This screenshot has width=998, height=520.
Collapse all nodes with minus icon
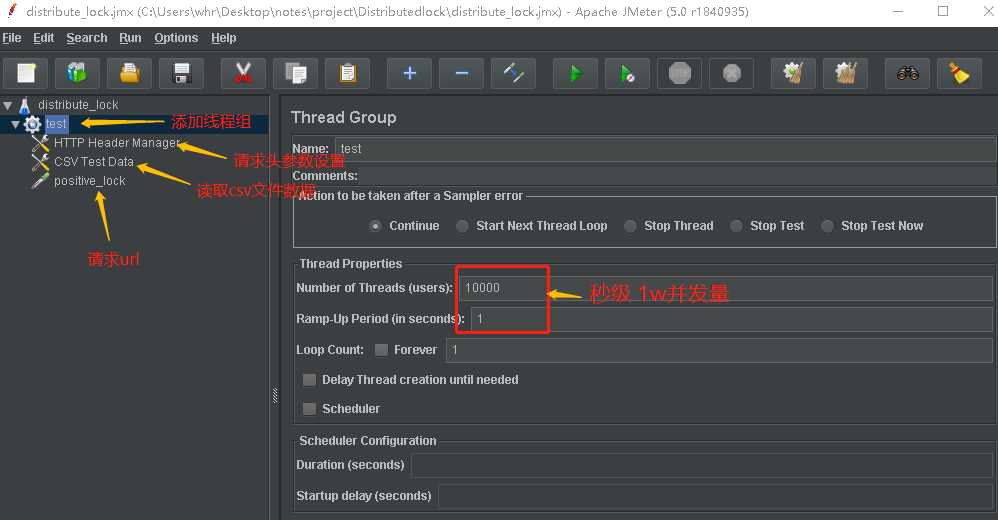click(461, 73)
